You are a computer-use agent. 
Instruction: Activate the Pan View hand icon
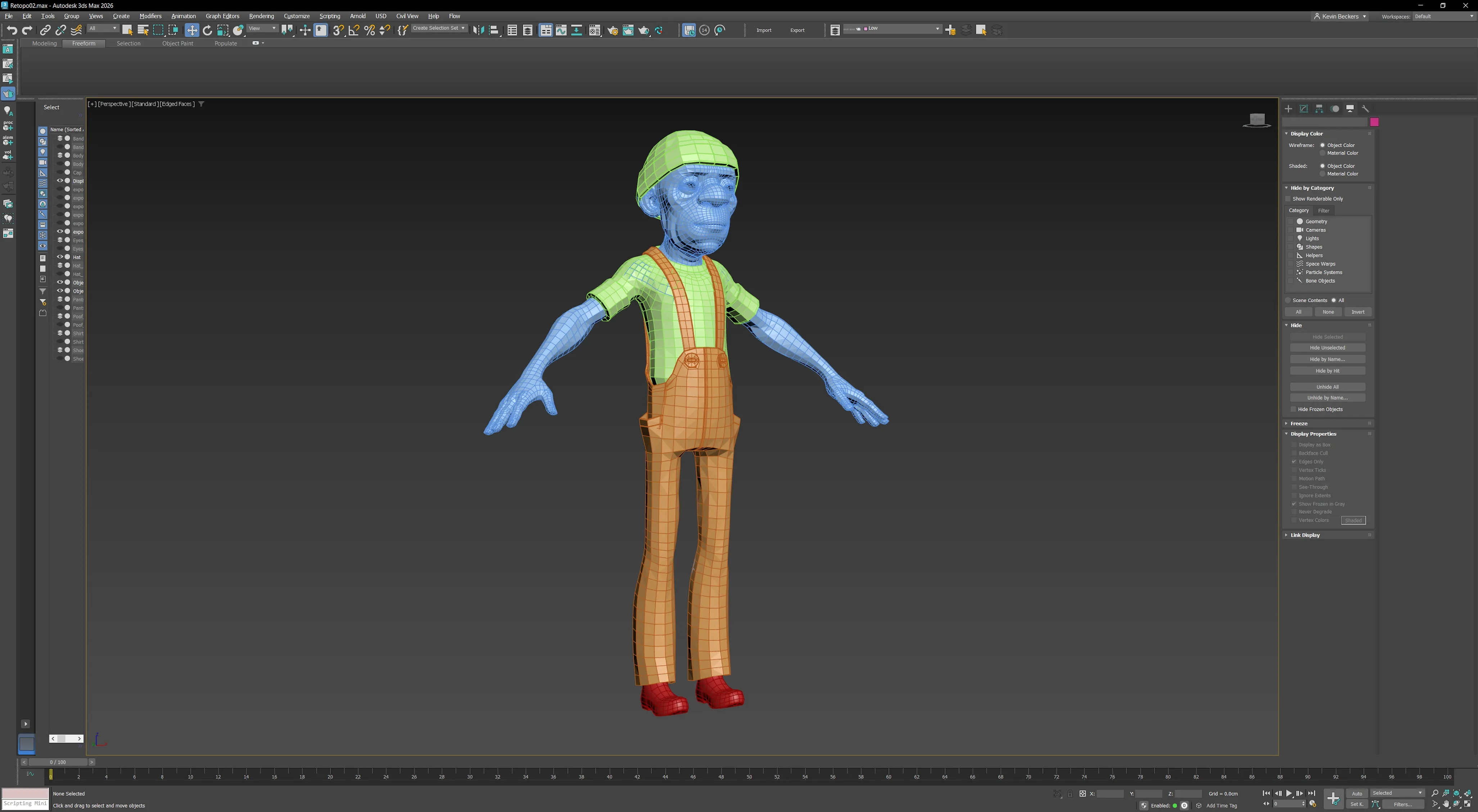(1446, 804)
